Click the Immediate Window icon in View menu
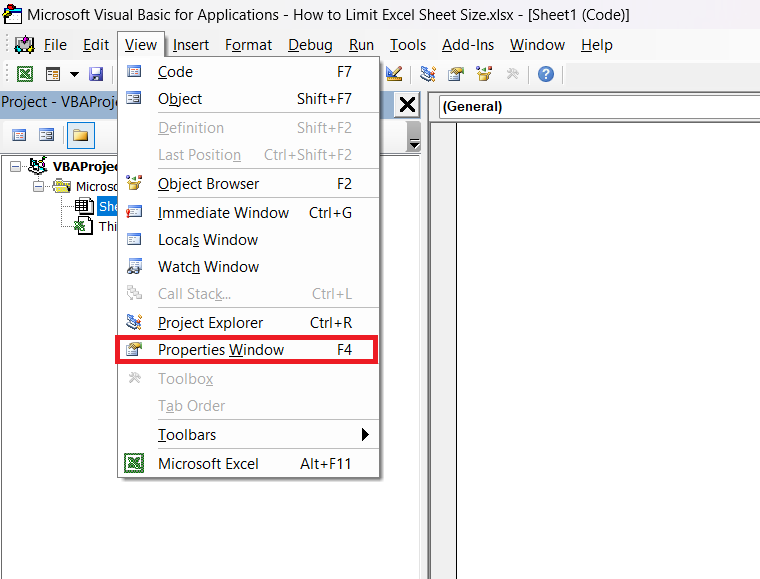This screenshot has height=579, width=760. coord(134,212)
